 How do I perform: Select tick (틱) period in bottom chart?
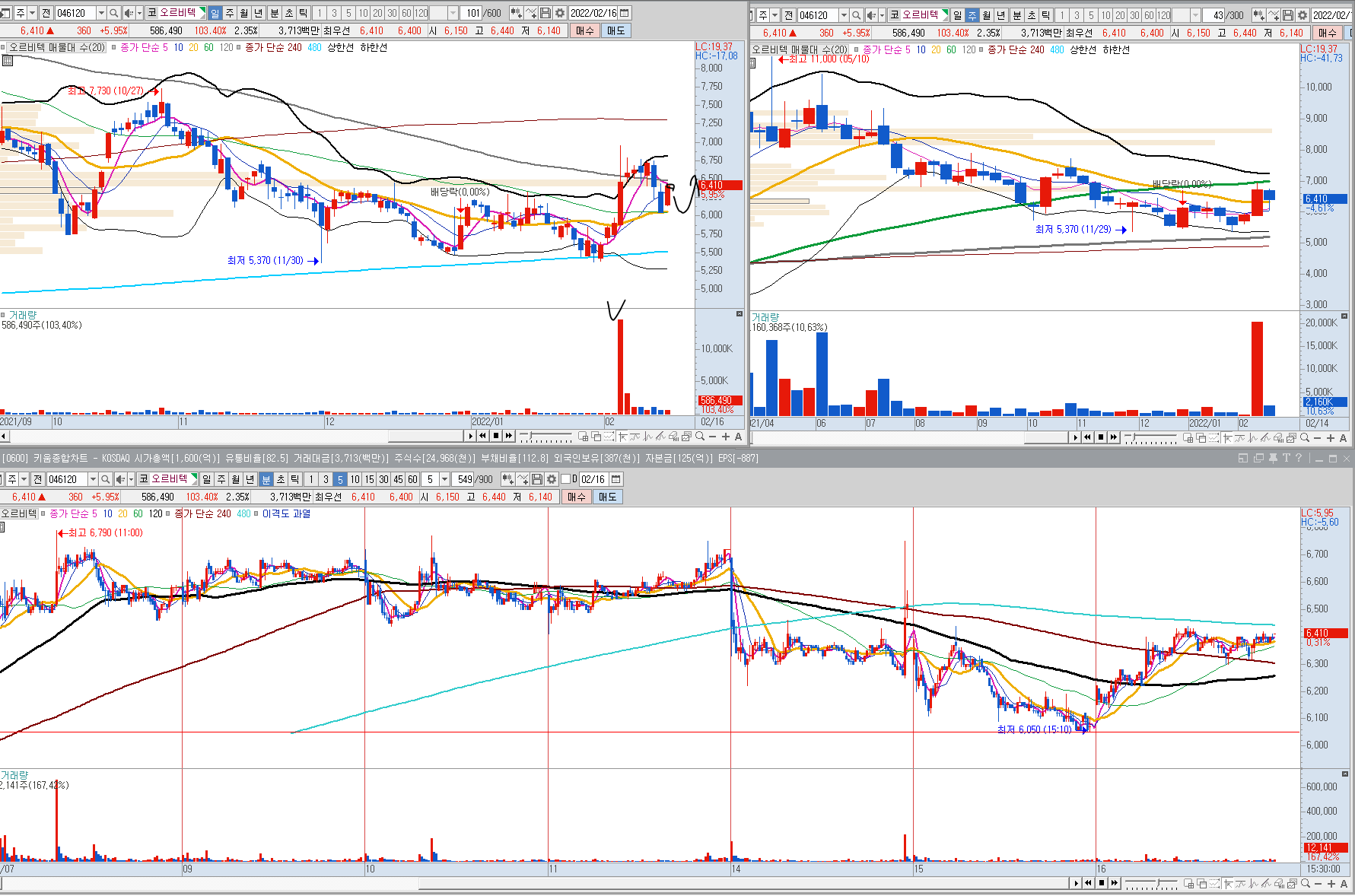[x=295, y=479]
